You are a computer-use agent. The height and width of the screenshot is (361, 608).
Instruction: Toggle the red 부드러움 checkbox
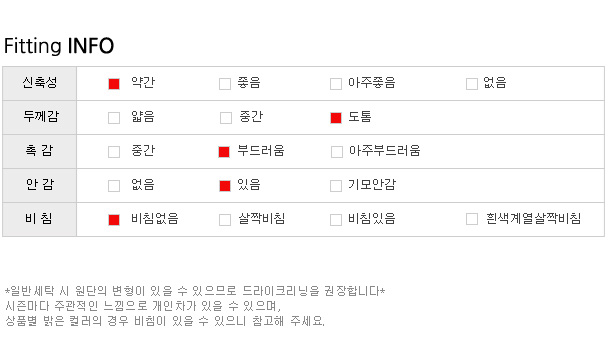(224, 152)
